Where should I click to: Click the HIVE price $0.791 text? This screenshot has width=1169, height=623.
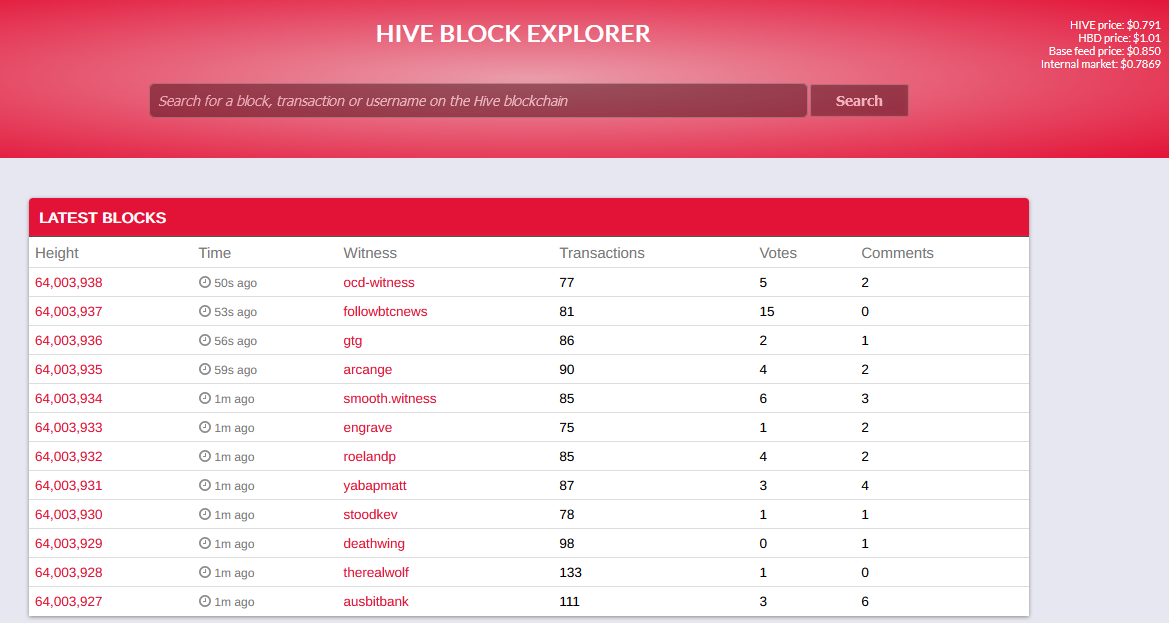pyautogui.click(x=1115, y=25)
